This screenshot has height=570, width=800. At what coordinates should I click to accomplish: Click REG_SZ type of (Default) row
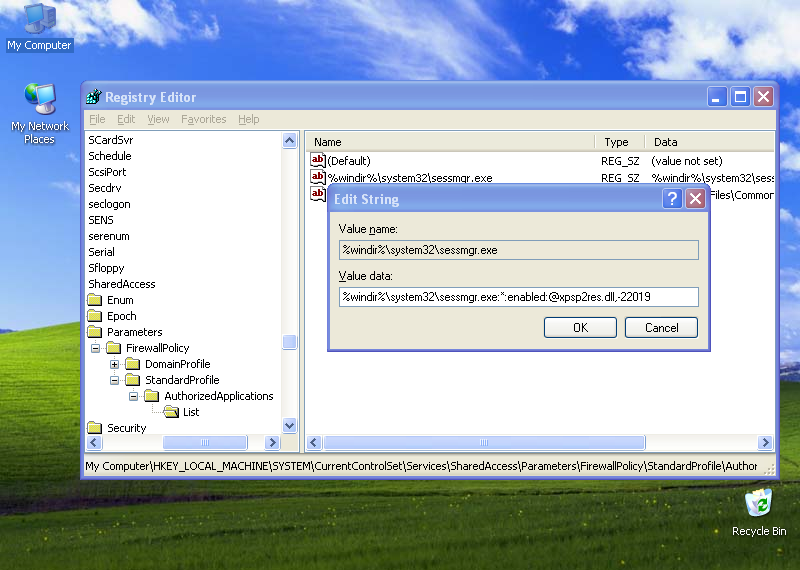click(620, 161)
